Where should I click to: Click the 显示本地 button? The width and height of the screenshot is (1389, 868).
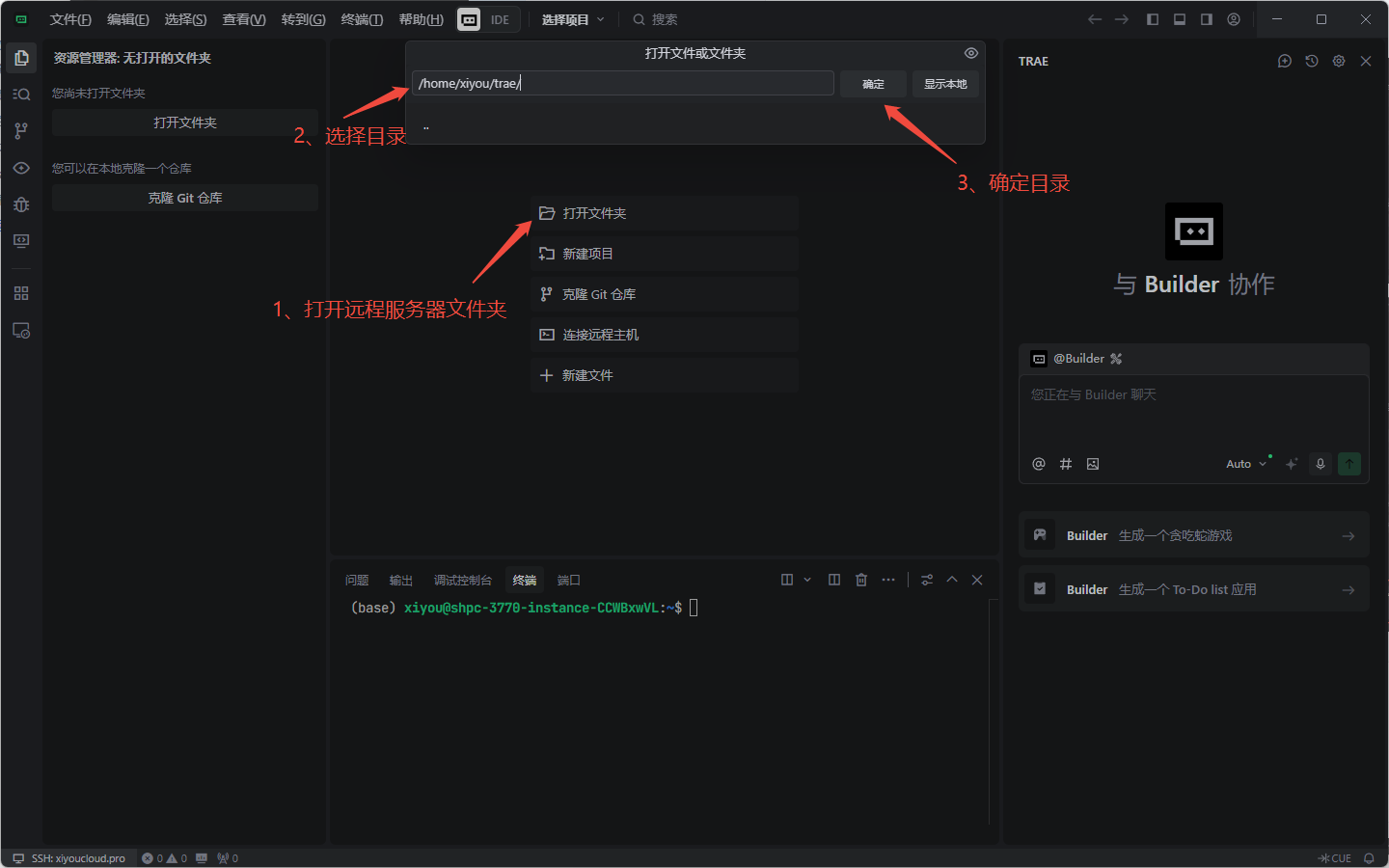(945, 84)
